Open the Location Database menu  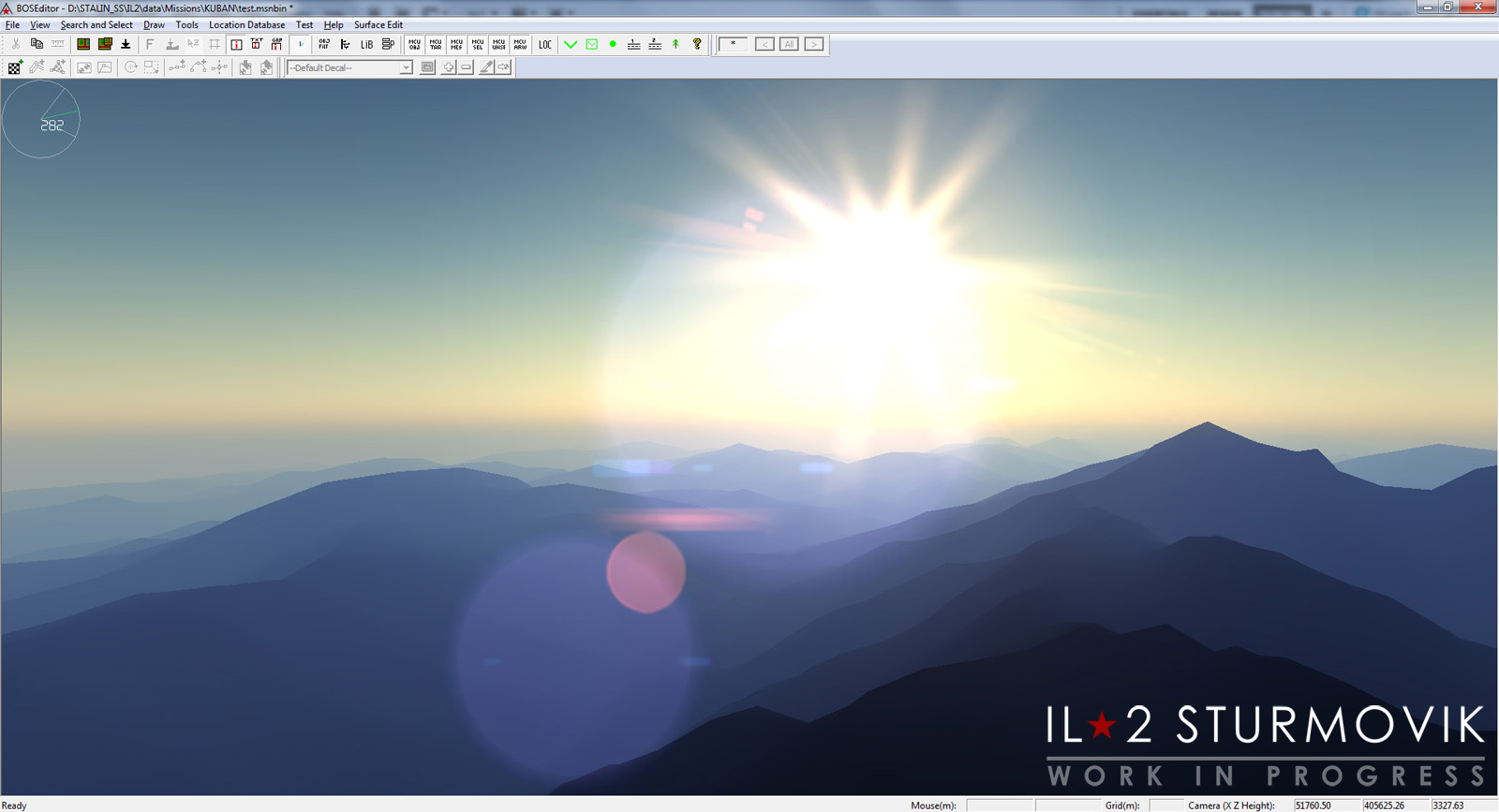tap(246, 25)
